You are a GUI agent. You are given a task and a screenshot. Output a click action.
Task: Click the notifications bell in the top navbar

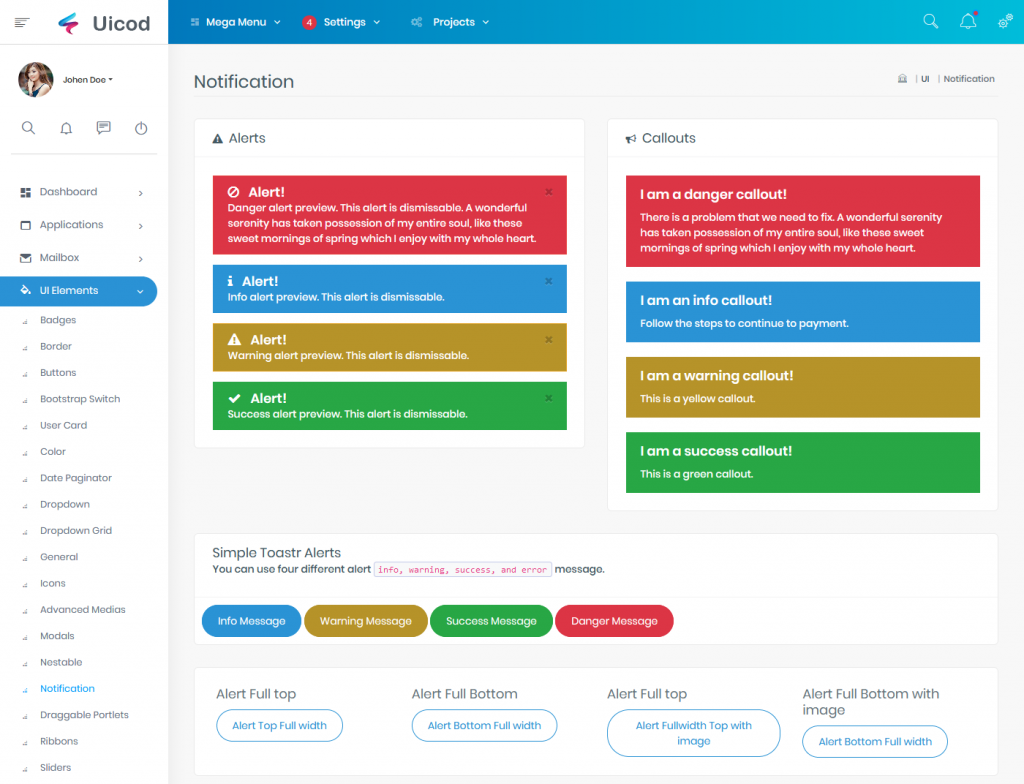(x=967, y=20)
